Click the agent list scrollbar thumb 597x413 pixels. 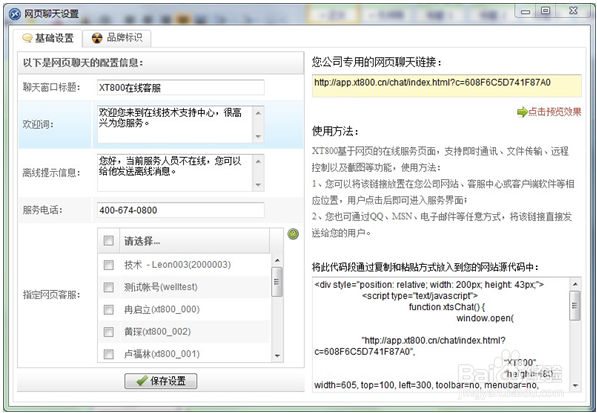[x=277, y=282]
